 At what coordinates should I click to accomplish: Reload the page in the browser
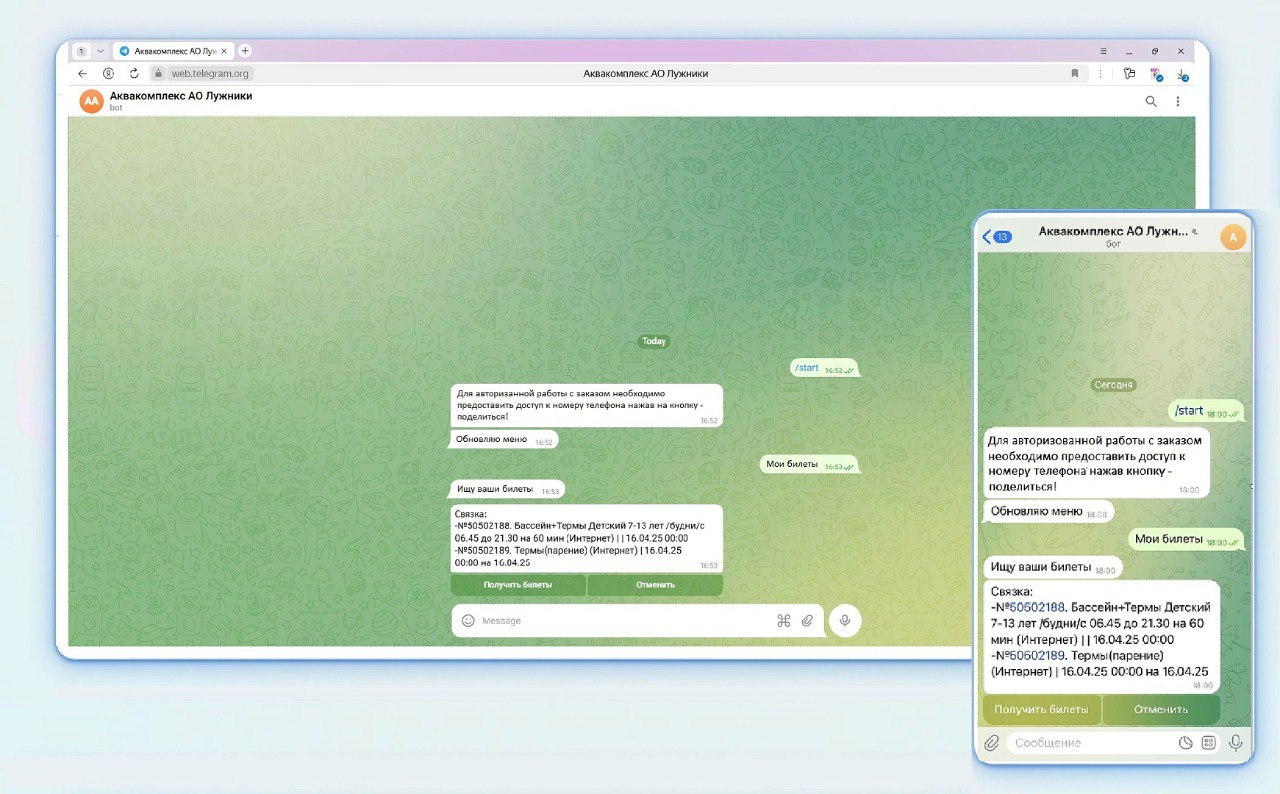134,73
